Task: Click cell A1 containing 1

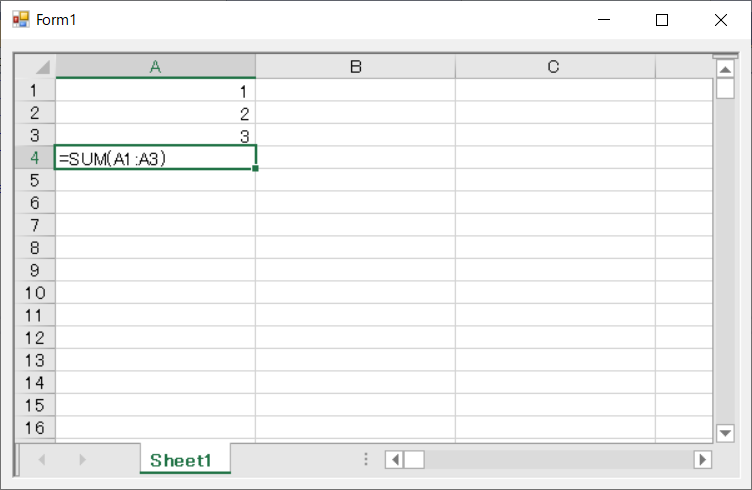Action: click(155, 90)
